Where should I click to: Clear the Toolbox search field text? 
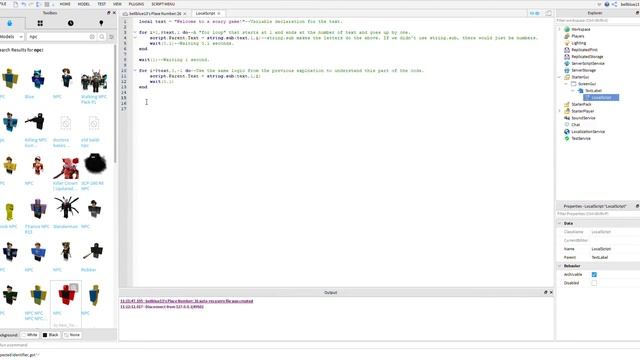tap(92, 37)
